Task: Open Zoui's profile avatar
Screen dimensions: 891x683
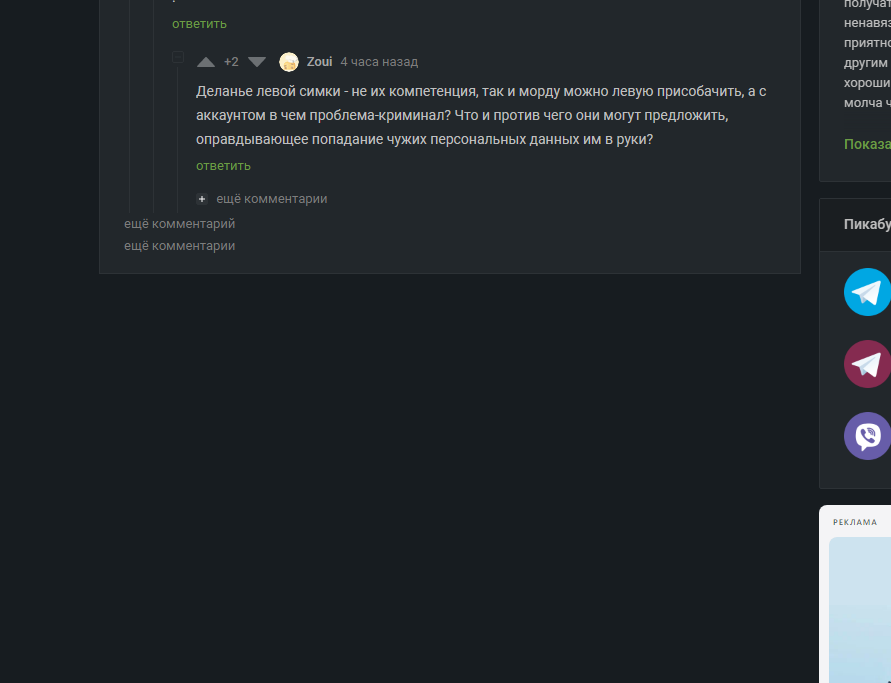Action: [x=289, y=62]
